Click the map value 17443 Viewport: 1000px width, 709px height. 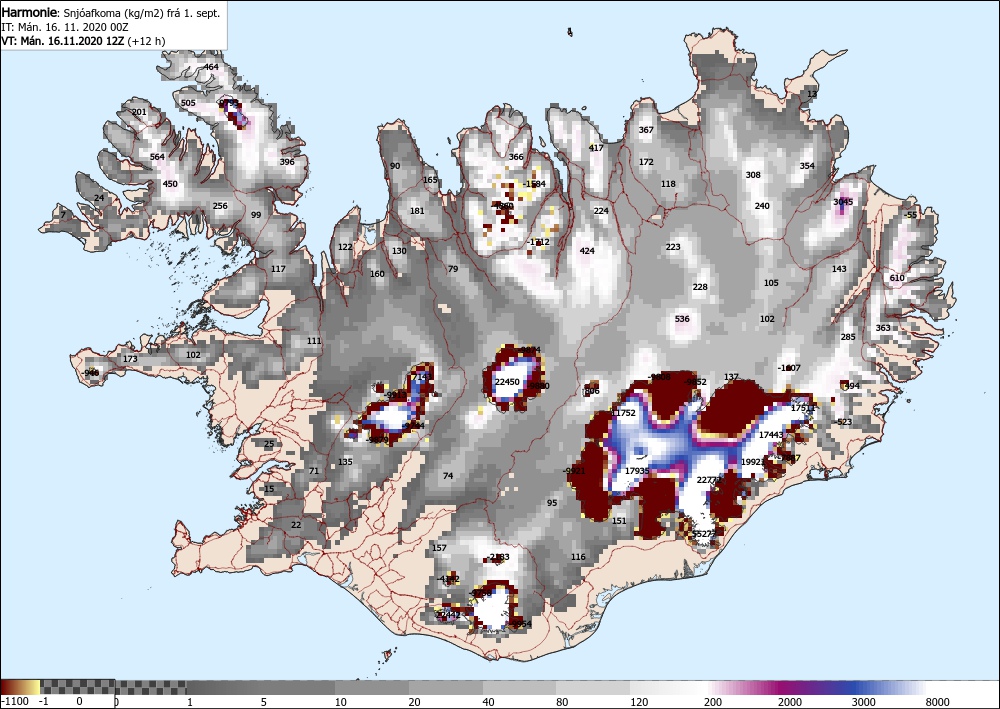pos(770,435)
